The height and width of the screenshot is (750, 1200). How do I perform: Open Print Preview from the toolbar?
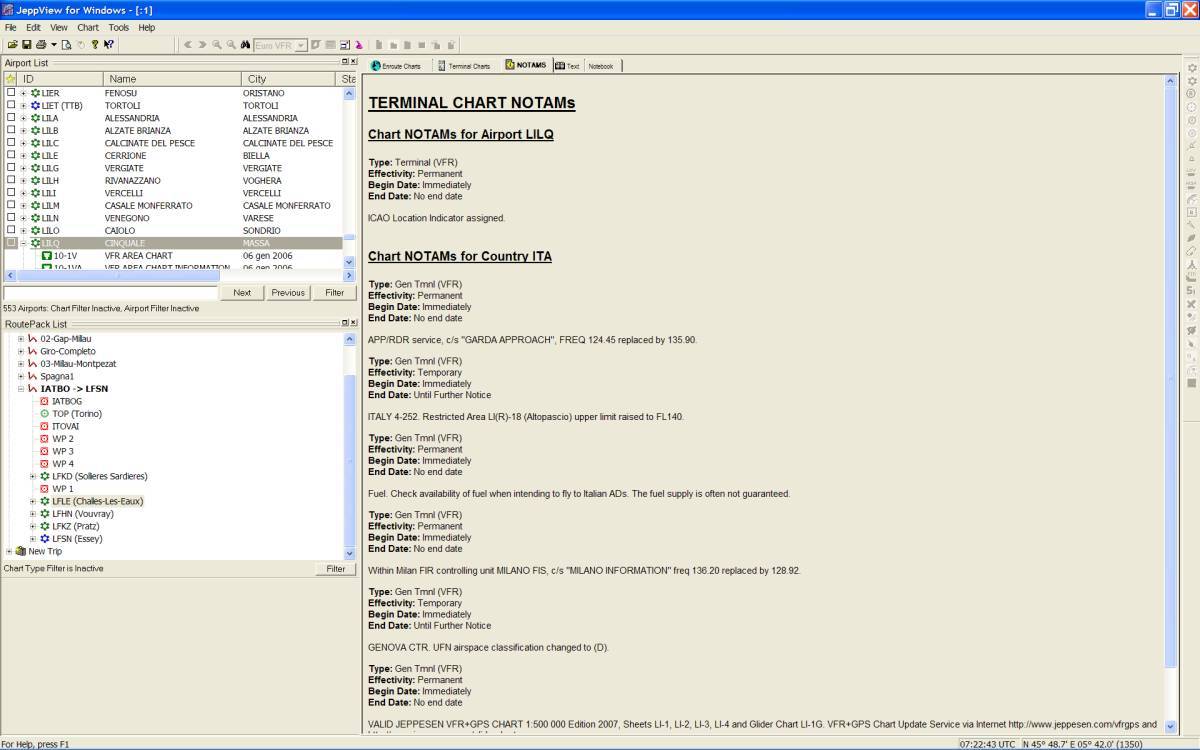pyautogui.click(x=67, y=45)
